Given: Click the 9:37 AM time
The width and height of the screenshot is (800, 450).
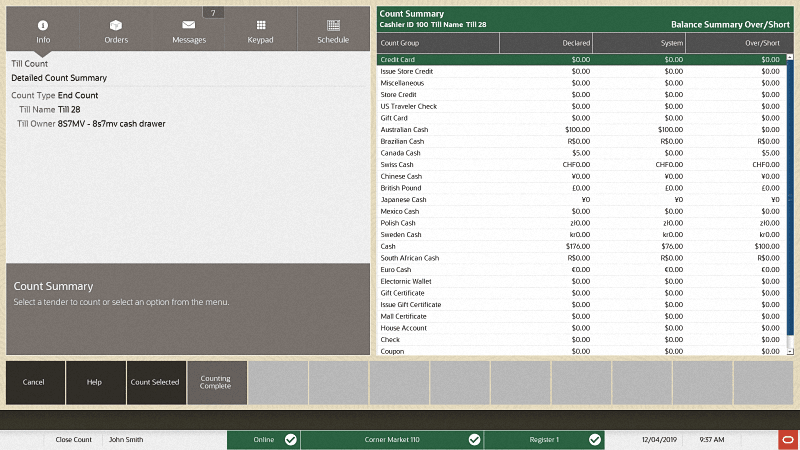Looking at the screenshot, I should (712, 439).
